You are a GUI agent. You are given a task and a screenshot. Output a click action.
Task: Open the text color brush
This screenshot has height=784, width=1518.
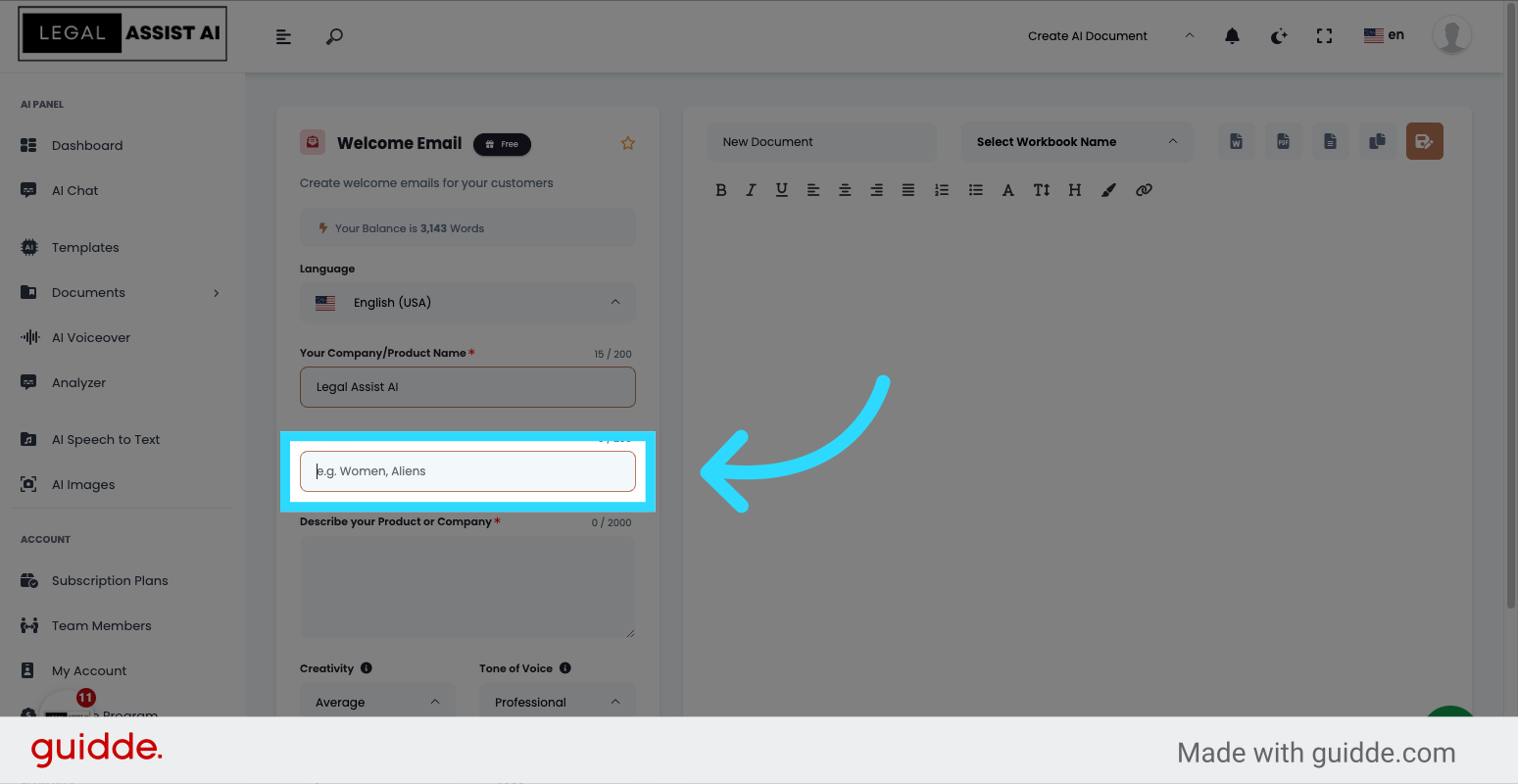pos(1108,190)
